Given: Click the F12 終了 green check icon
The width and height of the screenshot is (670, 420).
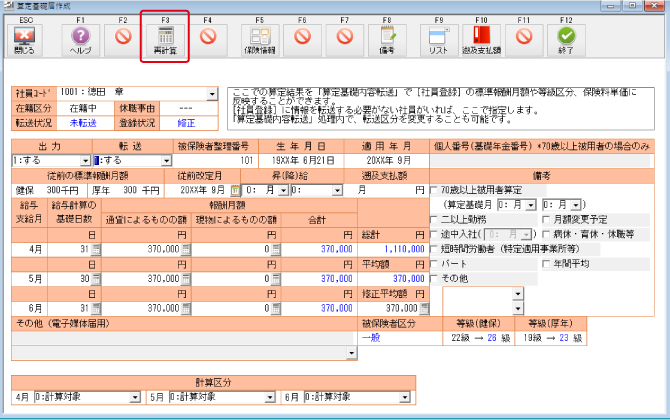Looking at the screenshot, I should coord(566,36).
